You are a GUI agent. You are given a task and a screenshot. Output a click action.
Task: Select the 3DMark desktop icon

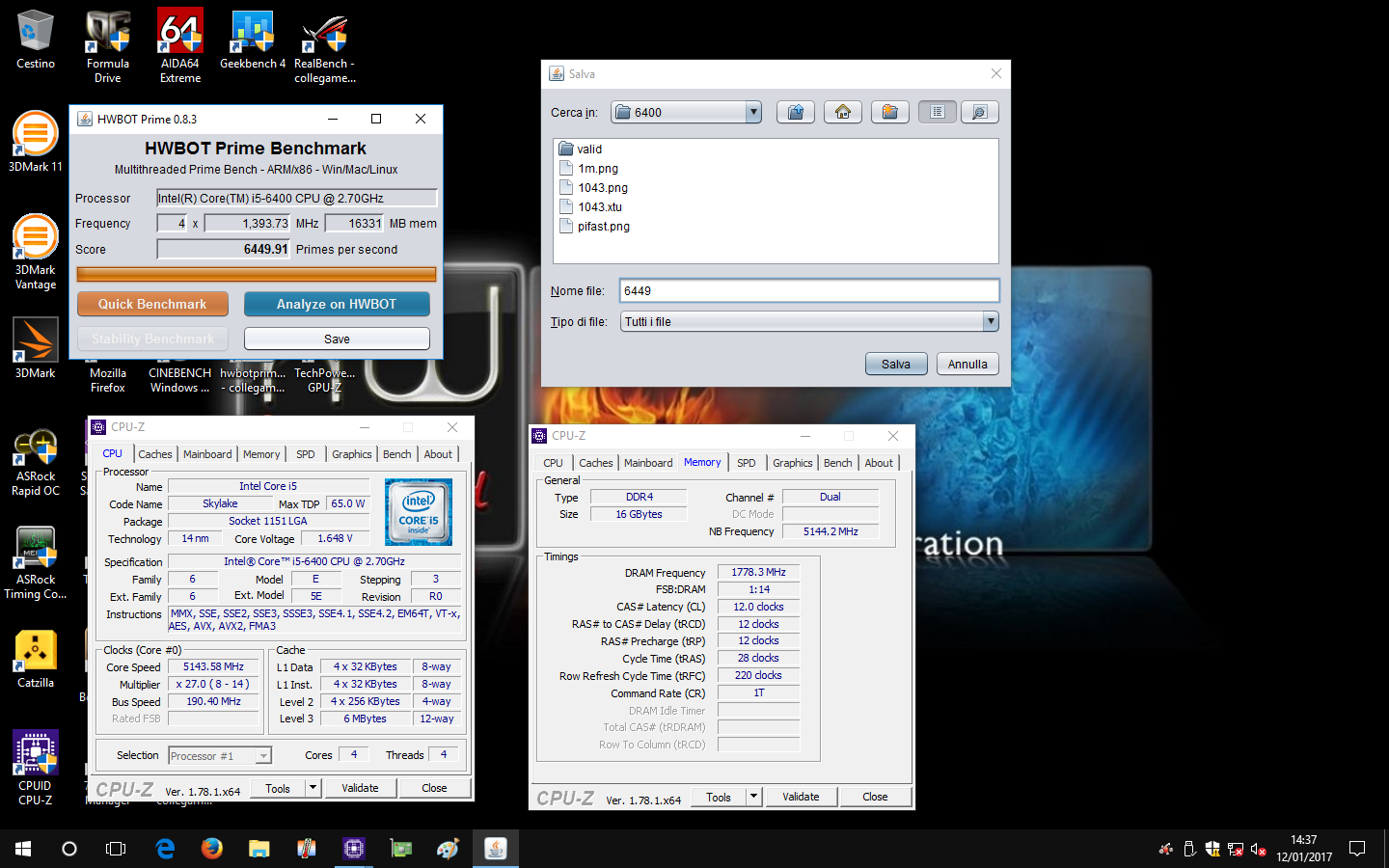(36, 348)
